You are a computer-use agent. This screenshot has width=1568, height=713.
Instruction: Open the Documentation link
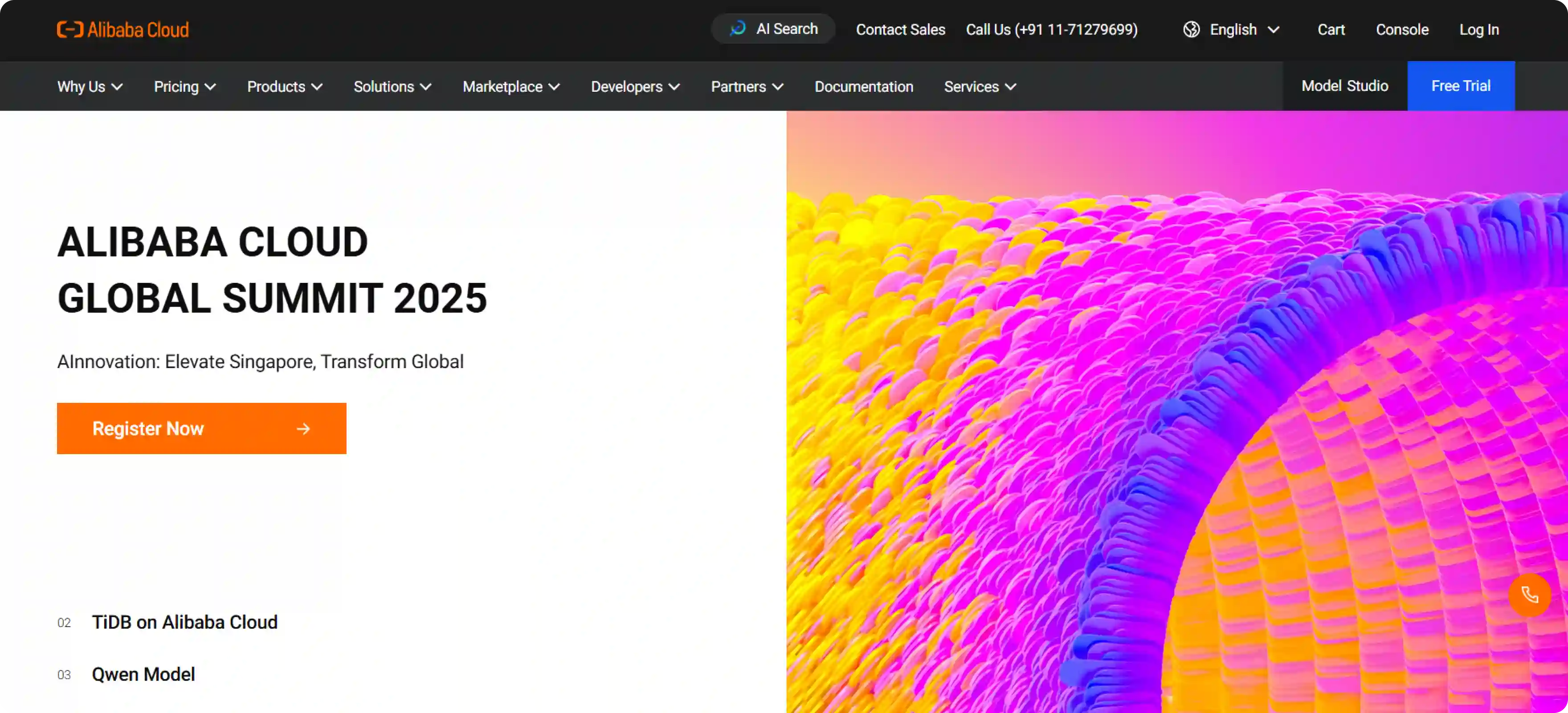pyautogui.click(x=863, y=87)
